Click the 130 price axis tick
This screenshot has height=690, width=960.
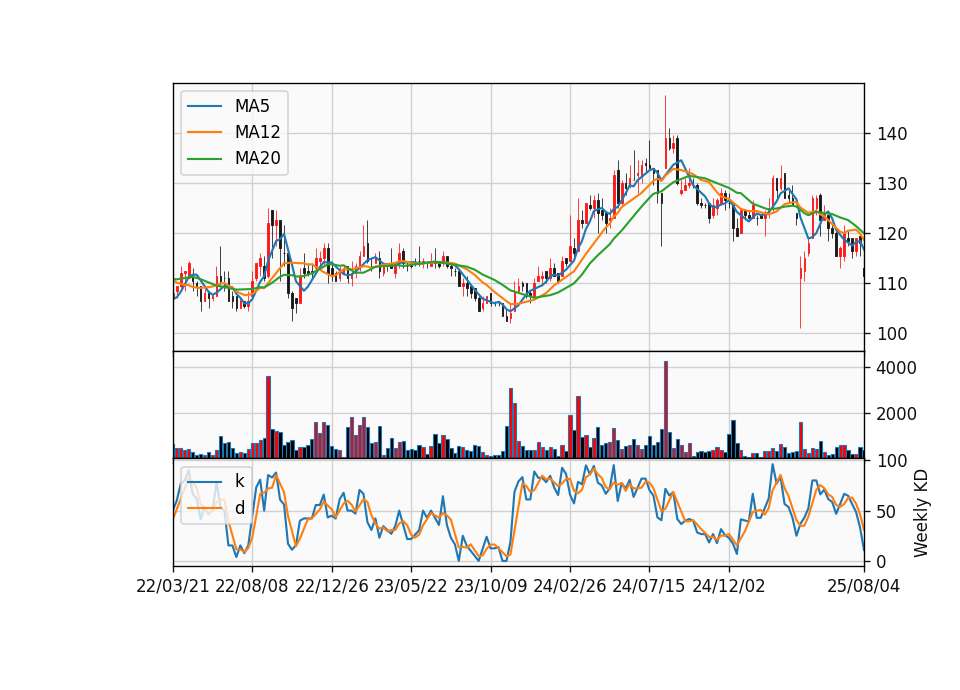click(x=891, y=184)
